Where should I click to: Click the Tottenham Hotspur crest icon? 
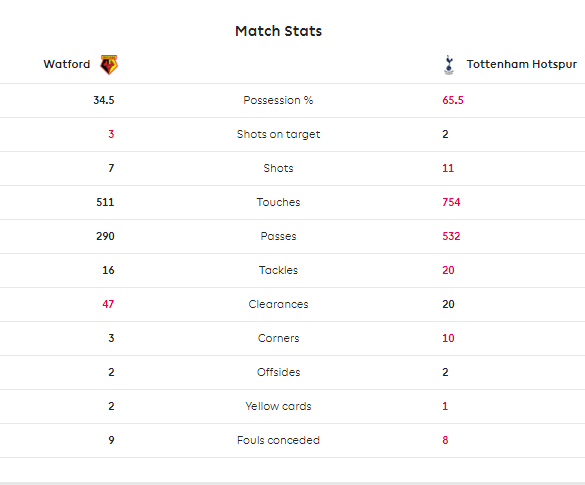pos(449,65)
